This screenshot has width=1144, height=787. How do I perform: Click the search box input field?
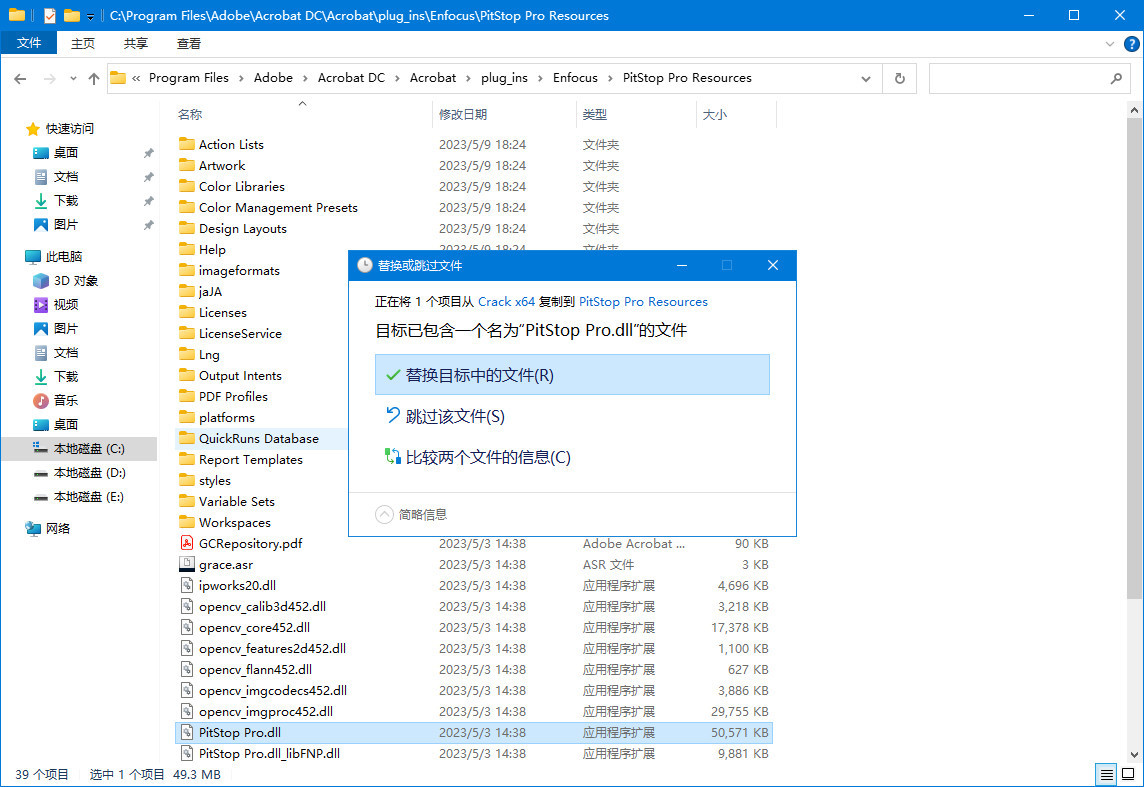pyautogui.click(x=1018, y=78)
